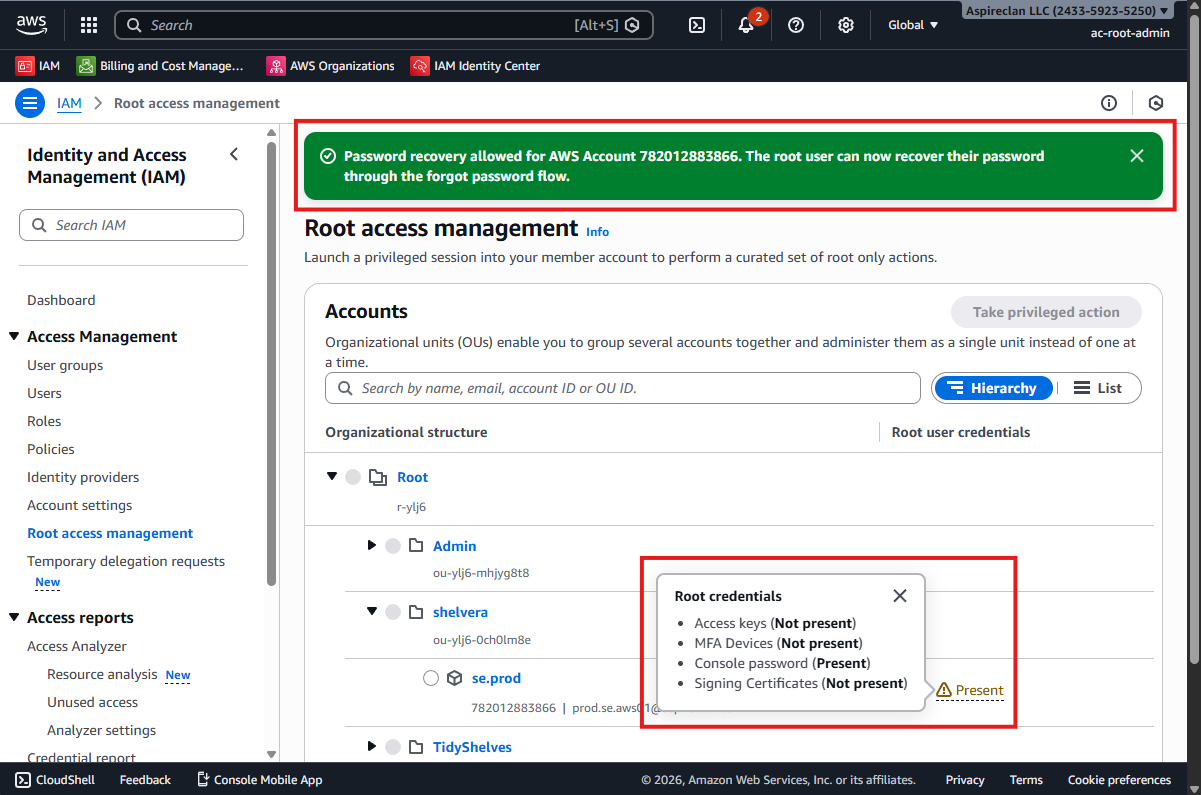This screenshot has width=1201, height=795.
Task: Open Access Analyzer in sidebar
Action: [x=77, y=646]
